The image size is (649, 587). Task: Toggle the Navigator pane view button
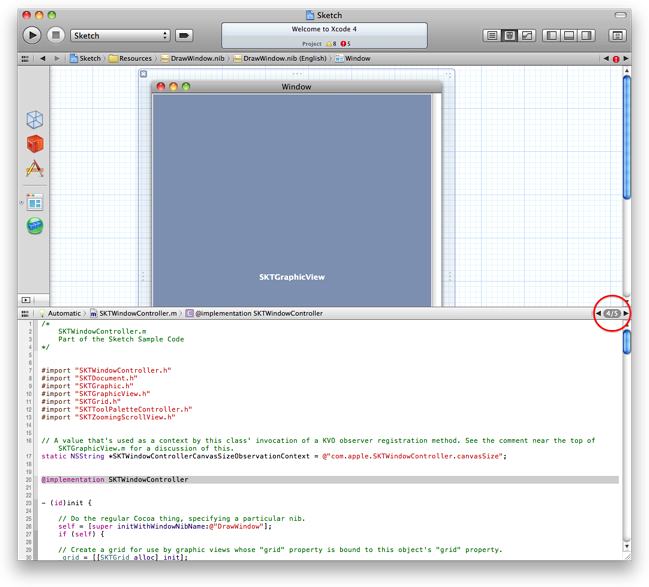click(552, 35)
